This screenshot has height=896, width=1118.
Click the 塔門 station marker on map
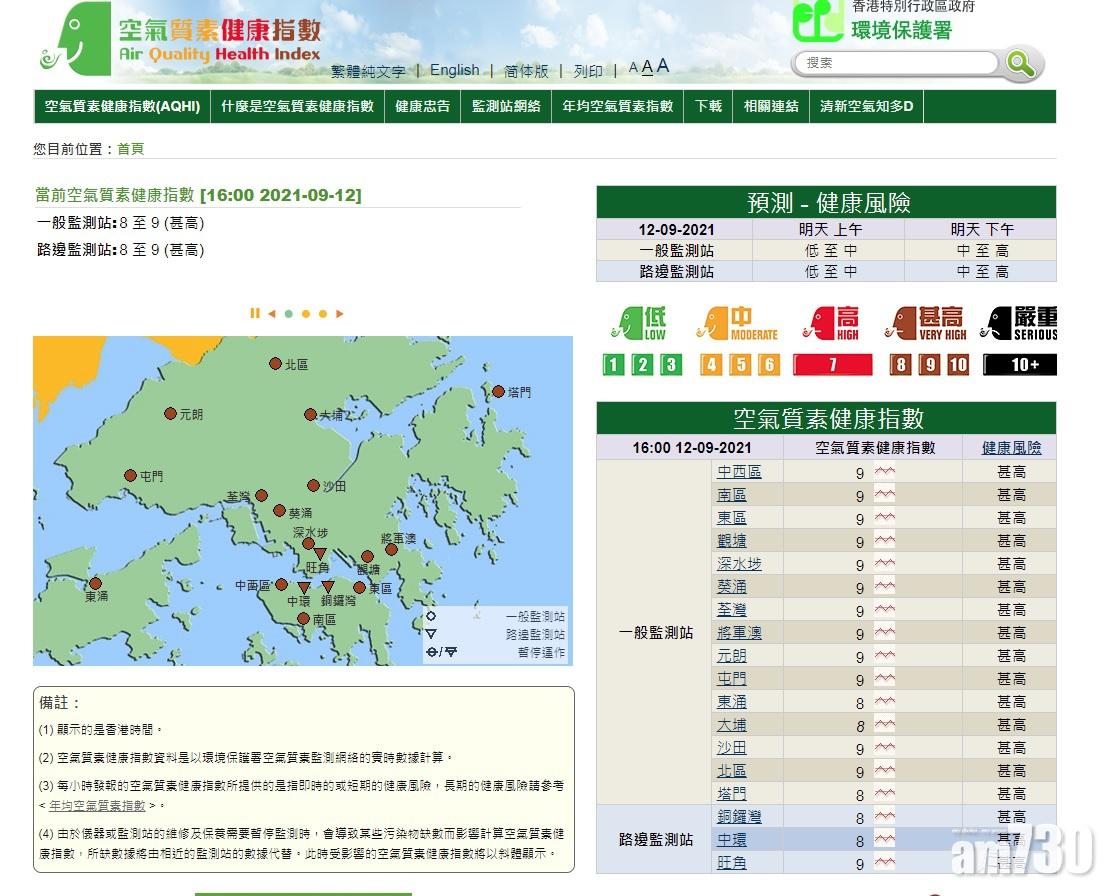[498, 391]
